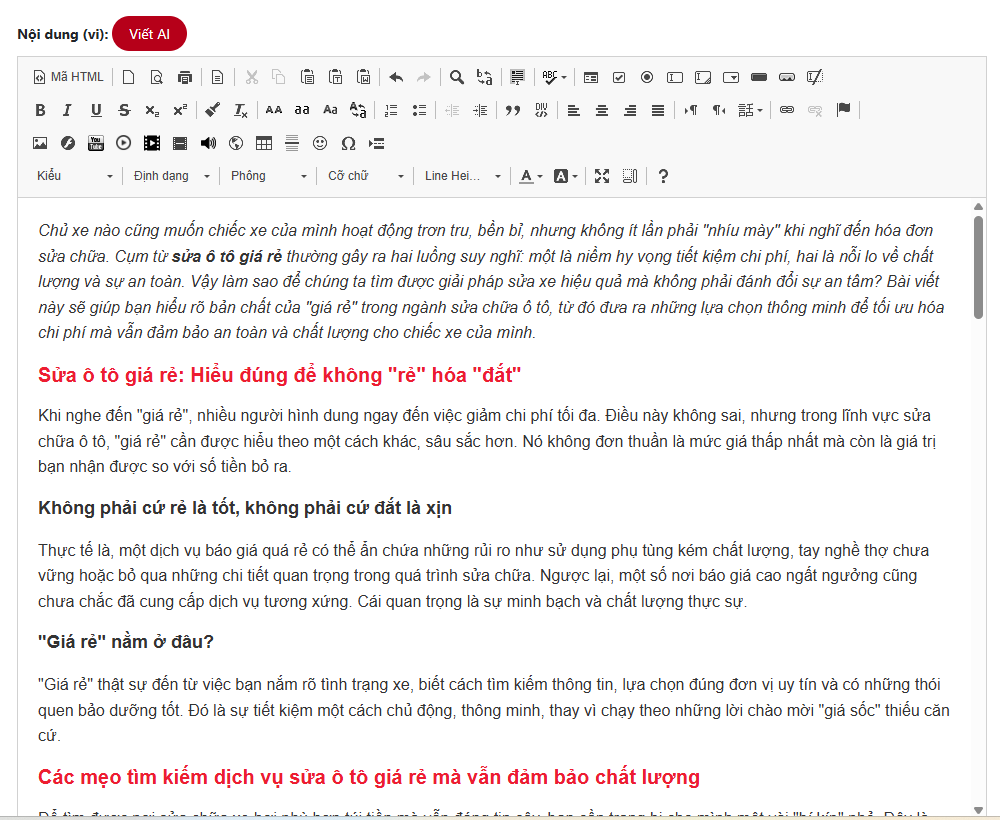Justify the text alignment
This screenshot has height=820, width=1000.
coord(658,110)
